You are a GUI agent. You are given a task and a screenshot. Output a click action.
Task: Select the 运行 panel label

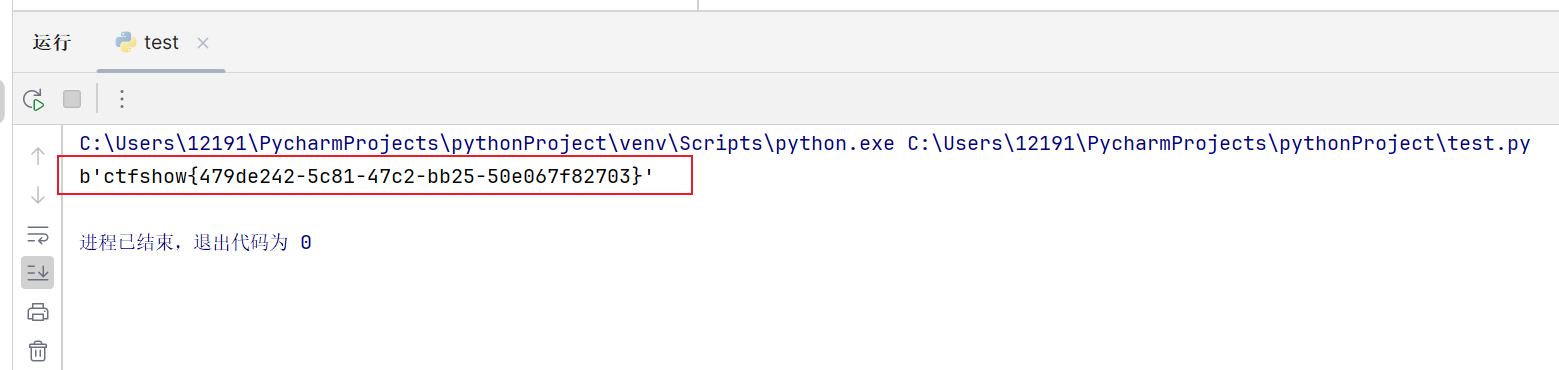pyautogui.click(x=52, y=43)
